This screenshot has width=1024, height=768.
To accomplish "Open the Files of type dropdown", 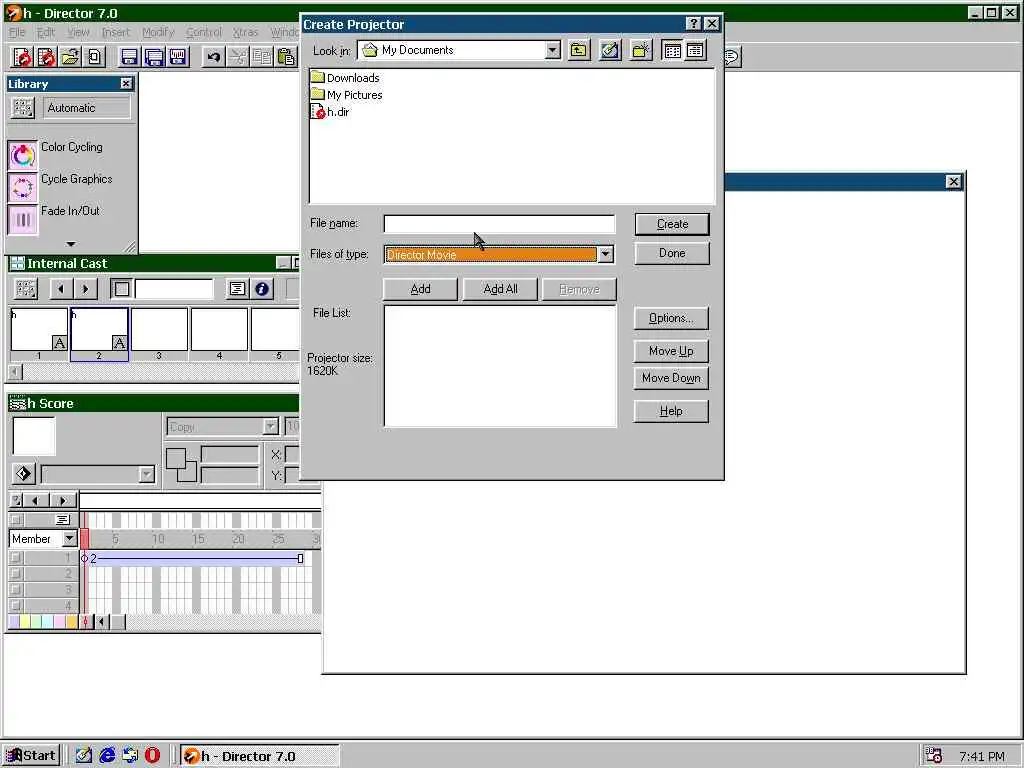I will tap(605, 254).
